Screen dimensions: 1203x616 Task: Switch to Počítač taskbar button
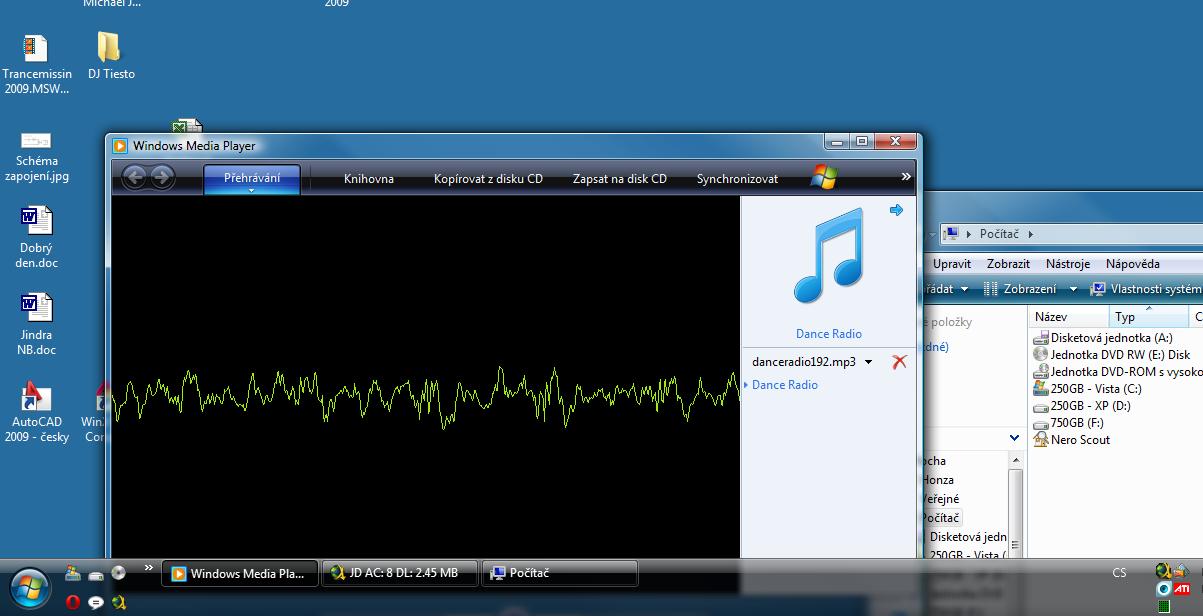click(560, 573)
